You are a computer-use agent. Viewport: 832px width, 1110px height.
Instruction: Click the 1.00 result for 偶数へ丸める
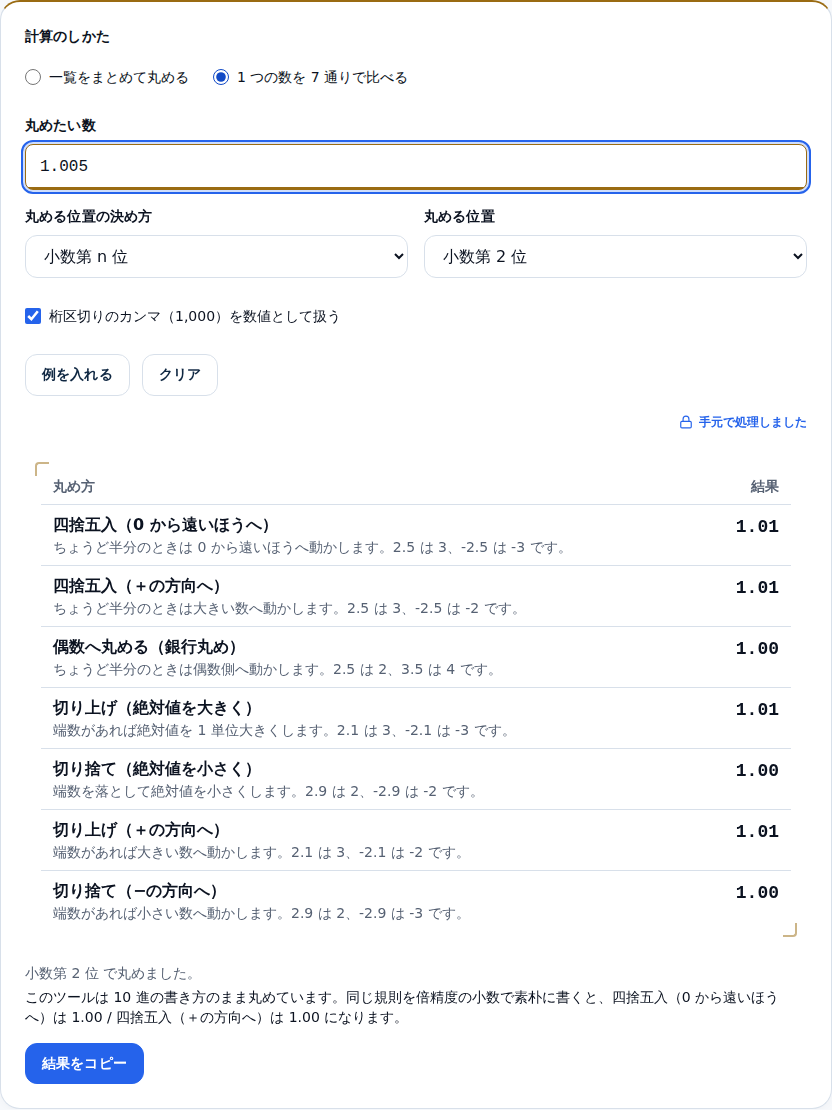coord(757,648)
